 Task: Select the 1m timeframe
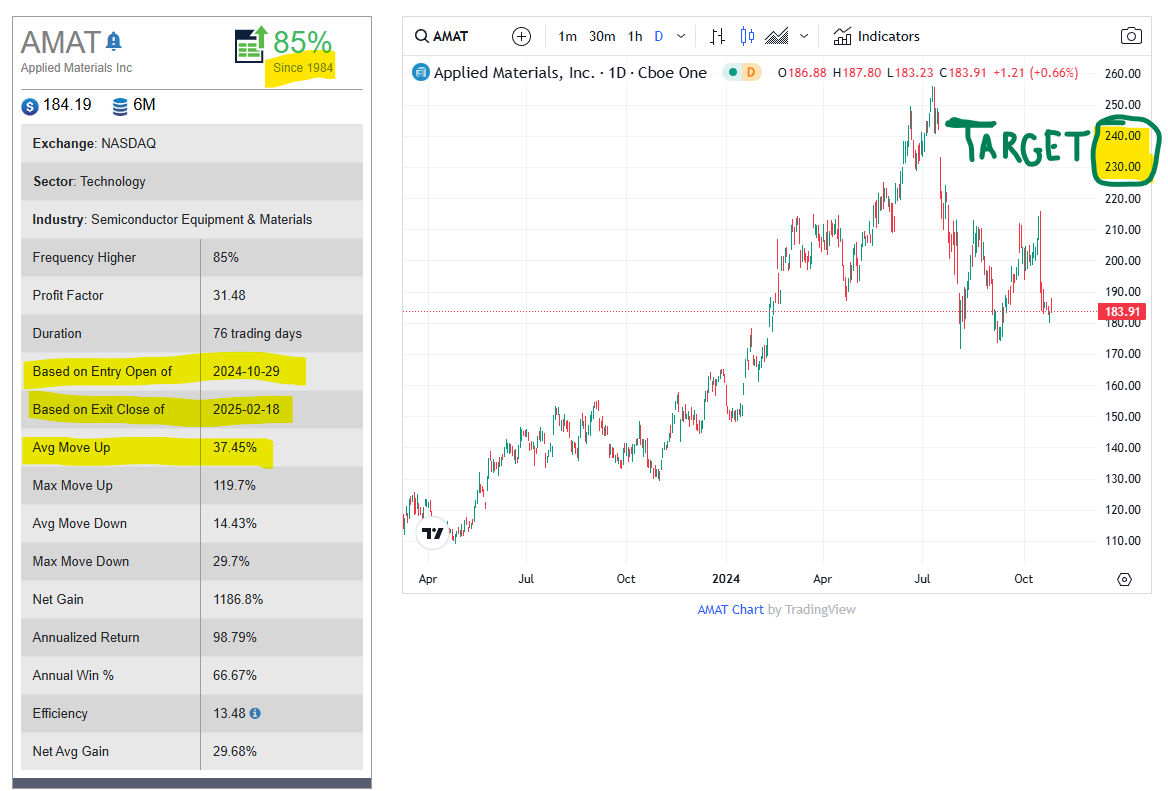568,36
